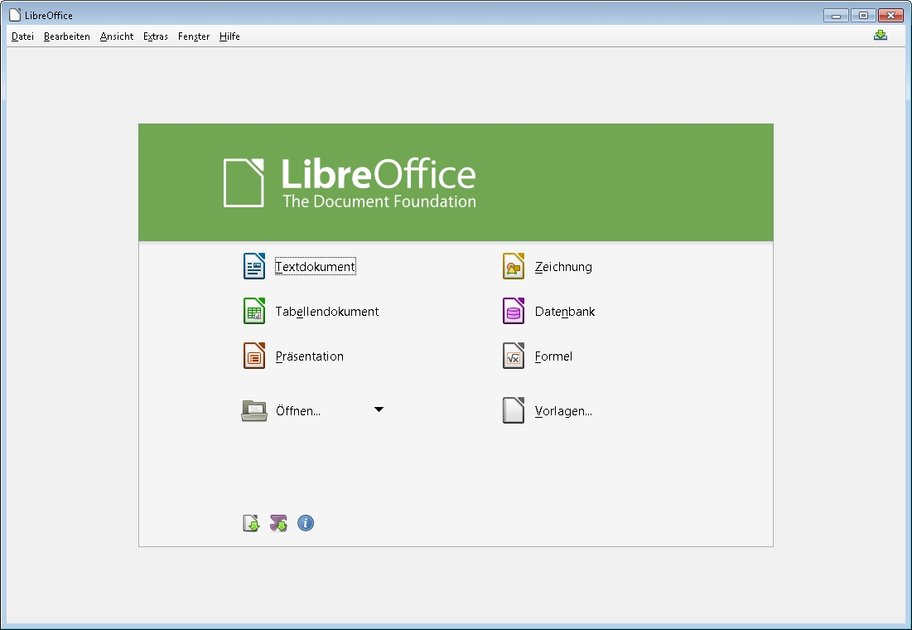Create a new Datenbank
This screenshot has width=912, height=630.
coord(565,311)
